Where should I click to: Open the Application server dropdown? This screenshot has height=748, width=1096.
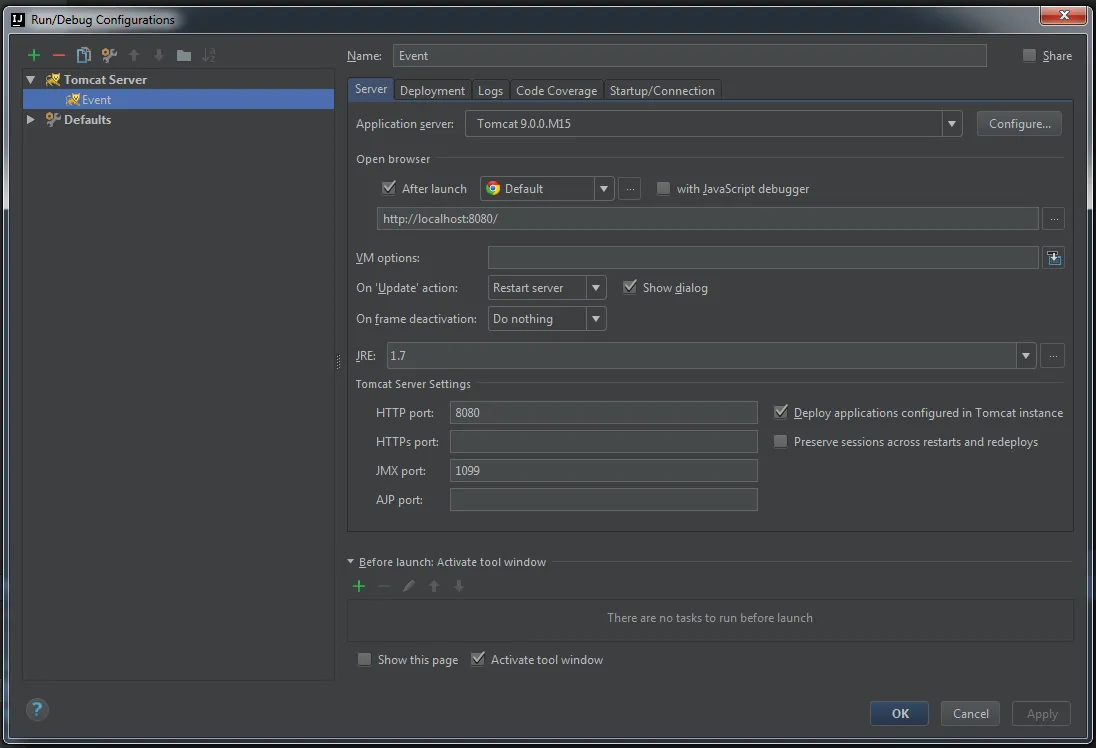pyautogui.click(x=951, y=124)
